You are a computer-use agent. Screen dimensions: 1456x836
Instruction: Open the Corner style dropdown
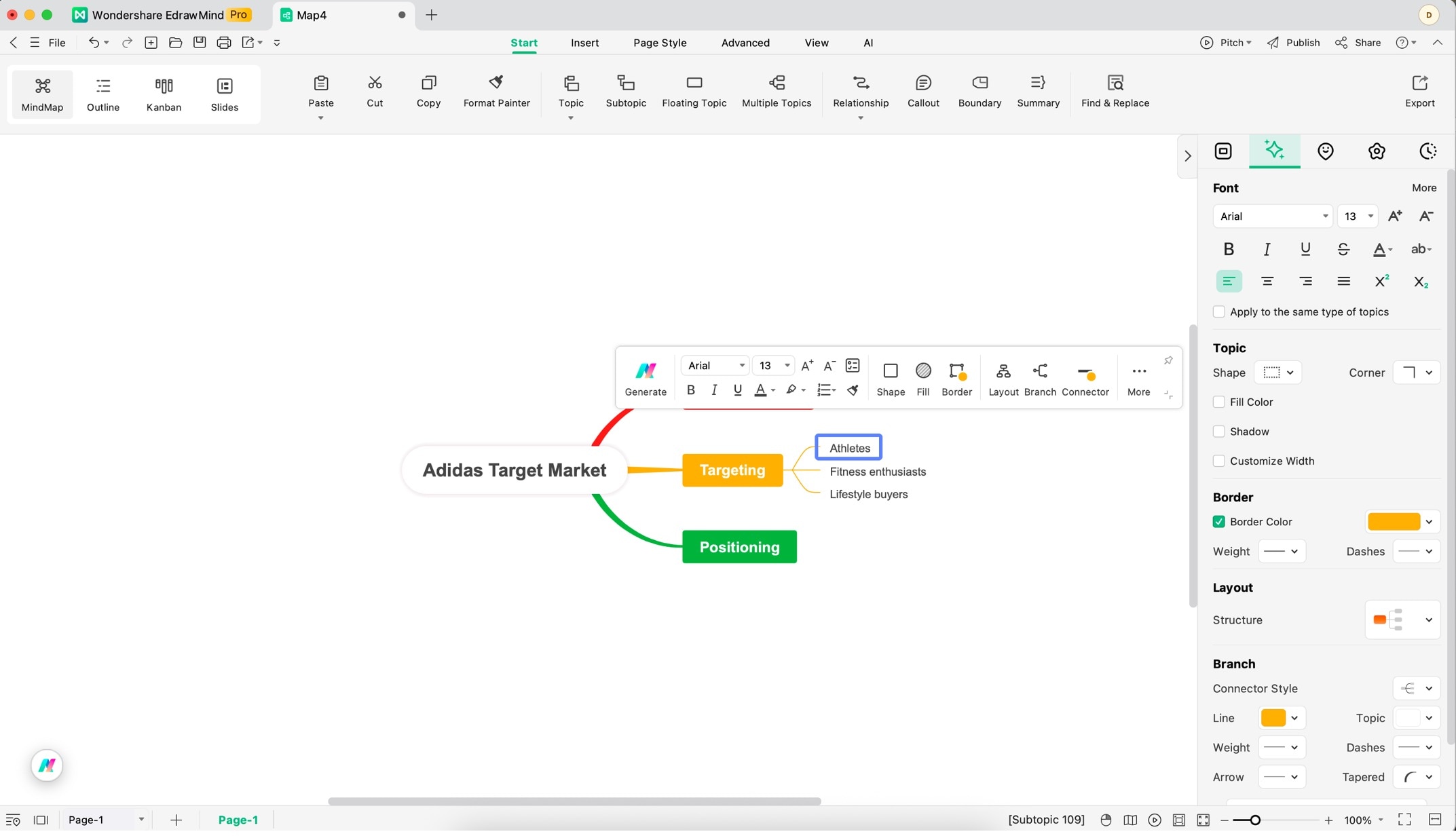point(1417,373)
